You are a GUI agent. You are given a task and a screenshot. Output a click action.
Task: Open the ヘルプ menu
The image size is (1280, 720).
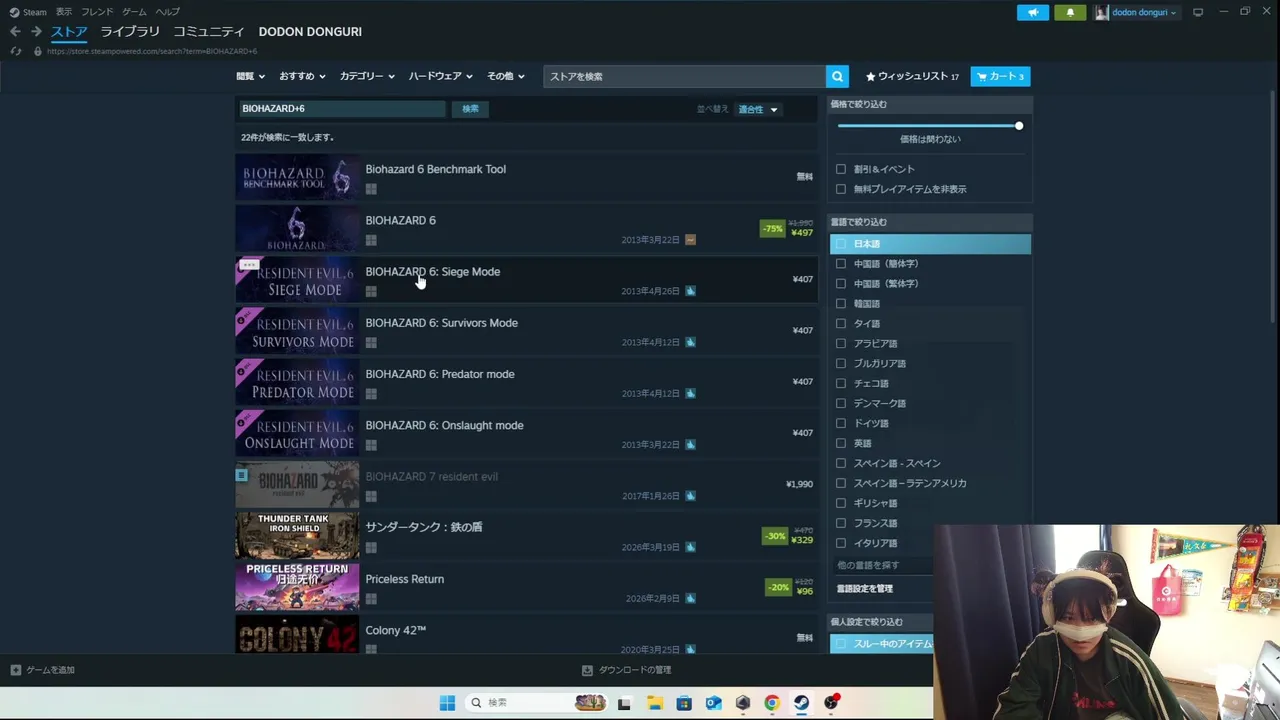coord(168,12)
